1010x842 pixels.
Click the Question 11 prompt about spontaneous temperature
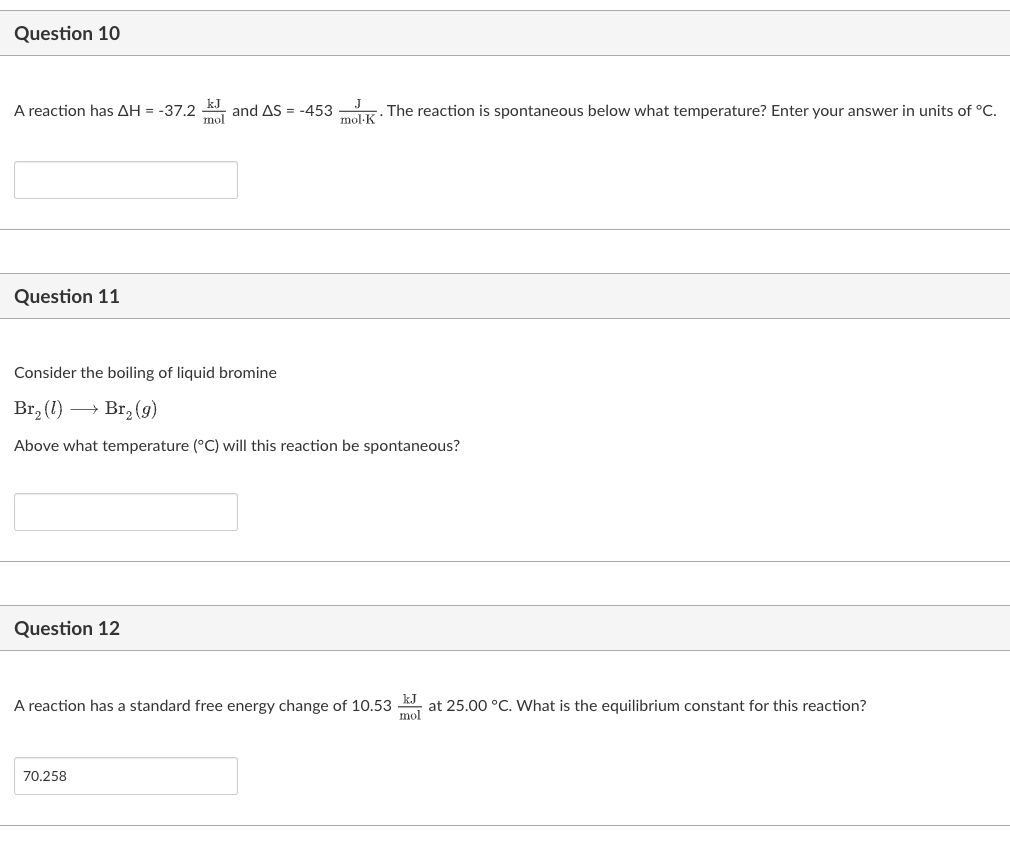point(237,445)
